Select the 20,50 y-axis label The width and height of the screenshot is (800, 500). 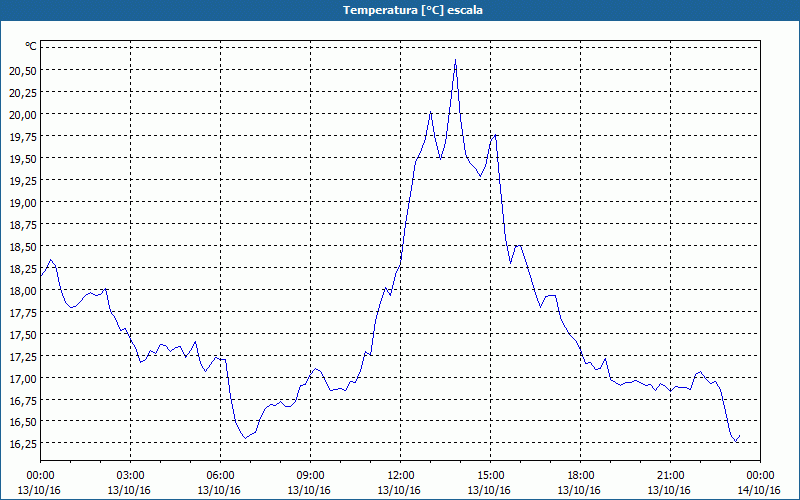click(23, 70)
